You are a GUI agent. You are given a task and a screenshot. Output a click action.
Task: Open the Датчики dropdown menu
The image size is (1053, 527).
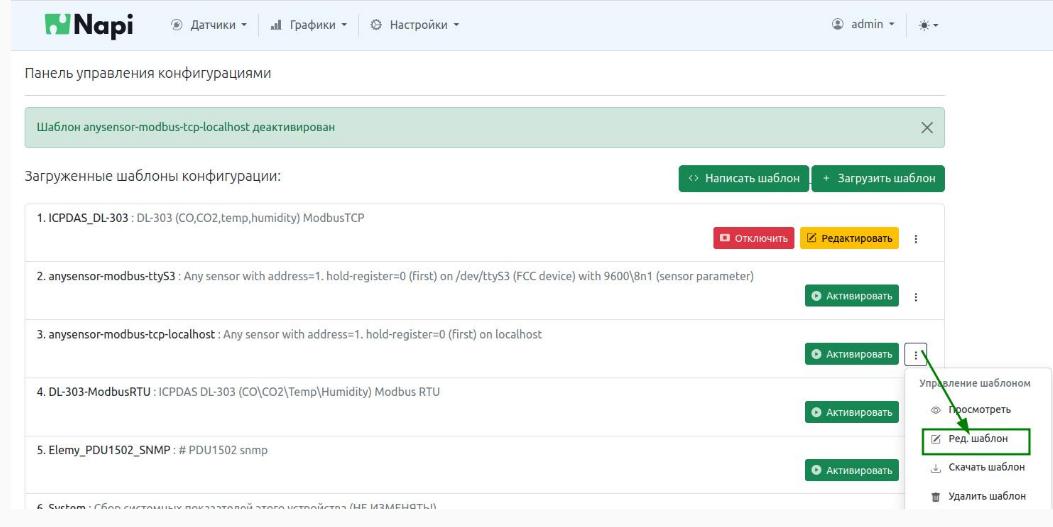[207, 24]
